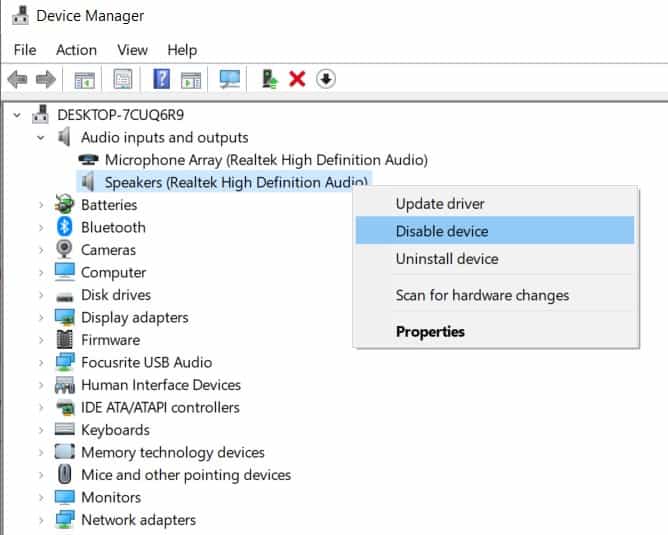Click the Back arrow toolbar icon
Viewport: 668px width, 535px height.
click(17, 79)
